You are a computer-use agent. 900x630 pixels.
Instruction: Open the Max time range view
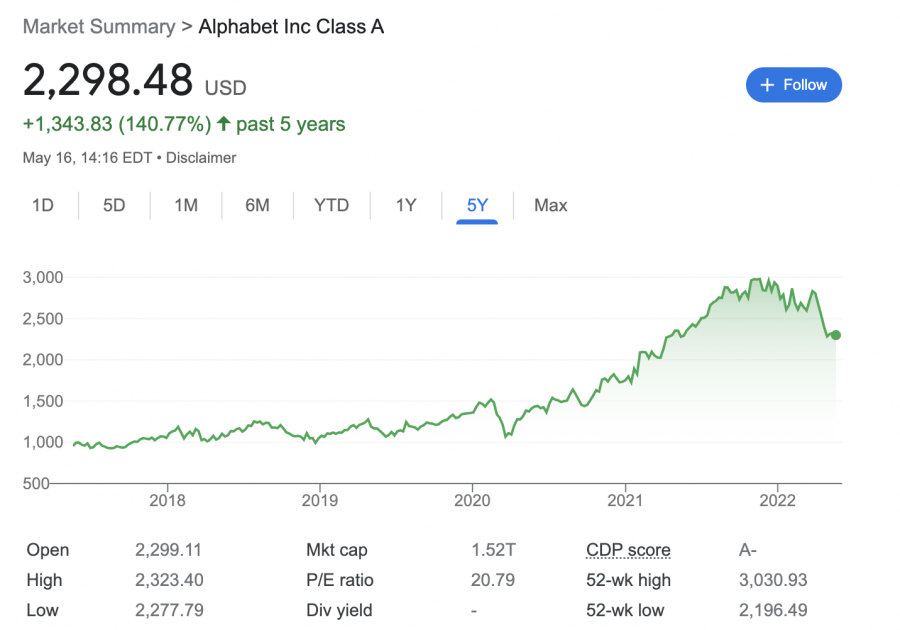click(x=550, y=205)
